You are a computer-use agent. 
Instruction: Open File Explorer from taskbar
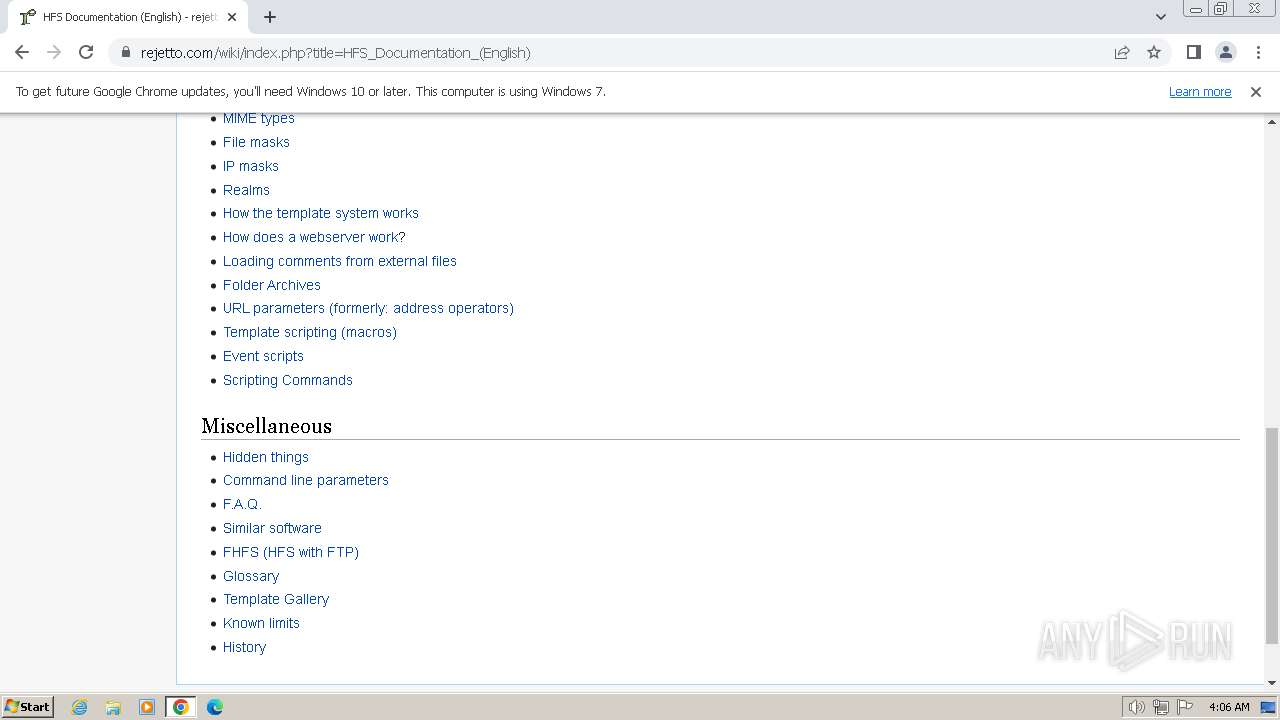pos(113,707)
